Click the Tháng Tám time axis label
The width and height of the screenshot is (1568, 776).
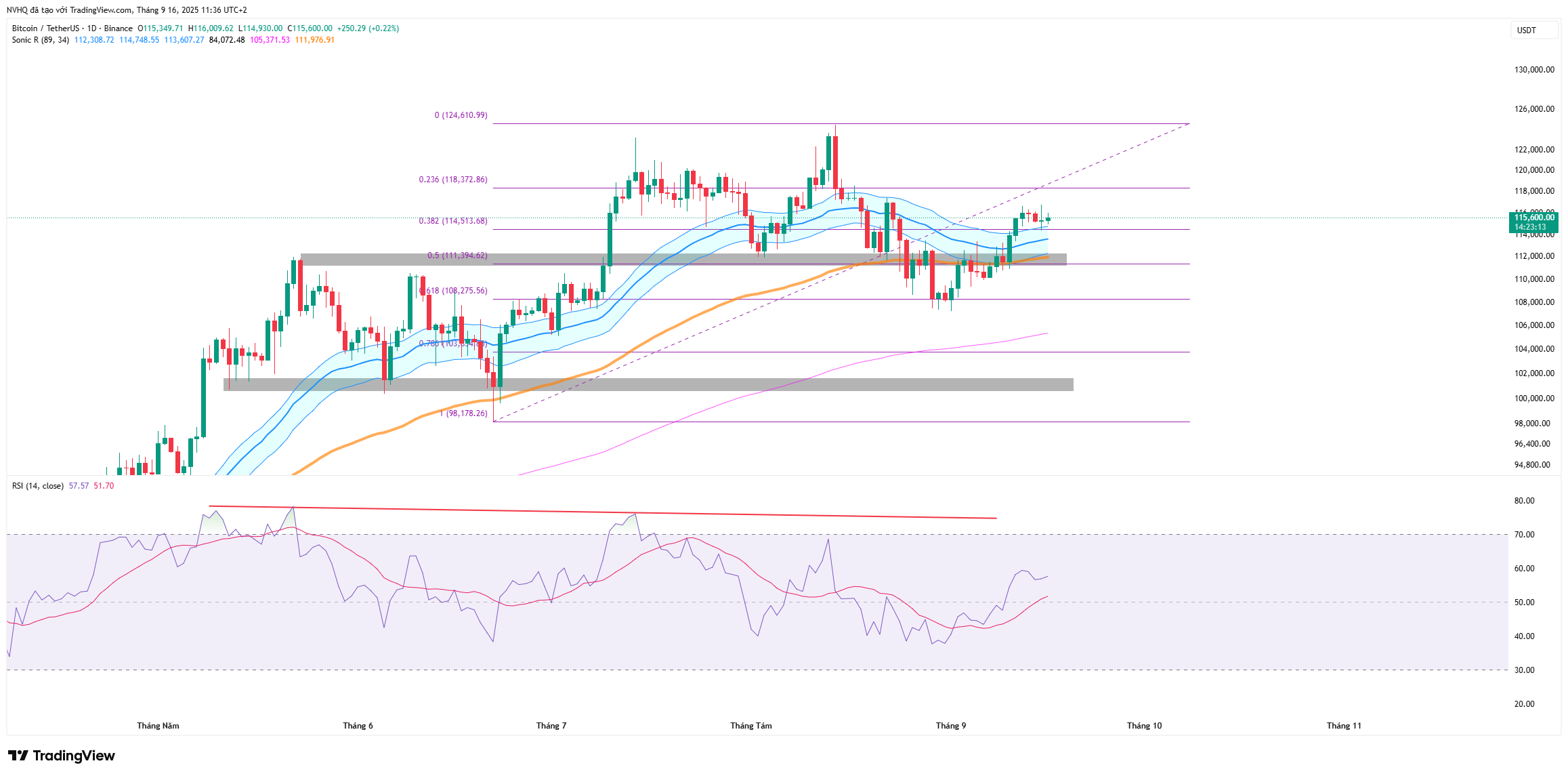(x=751, y=726)
